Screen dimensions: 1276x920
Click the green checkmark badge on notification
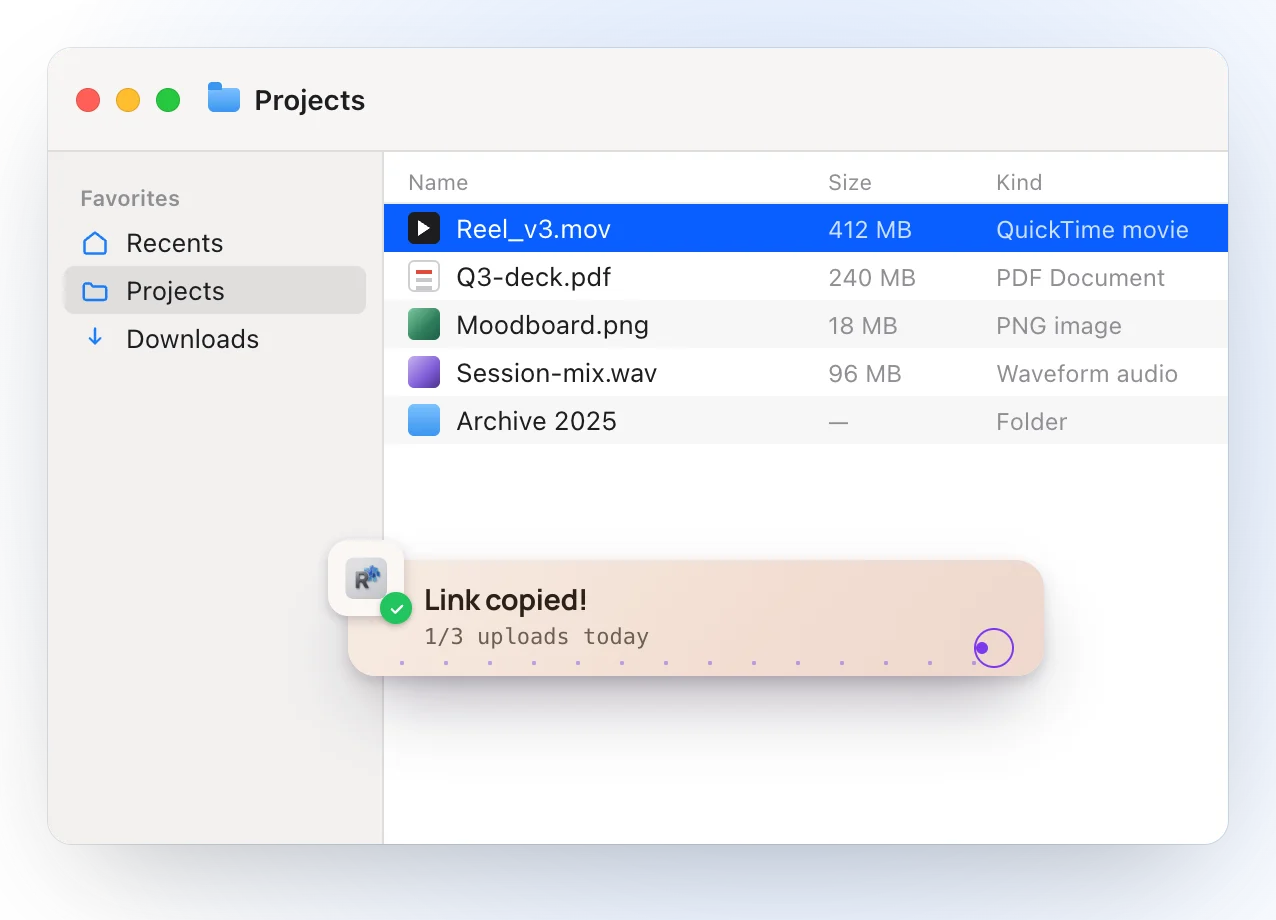tap(396, 607)
